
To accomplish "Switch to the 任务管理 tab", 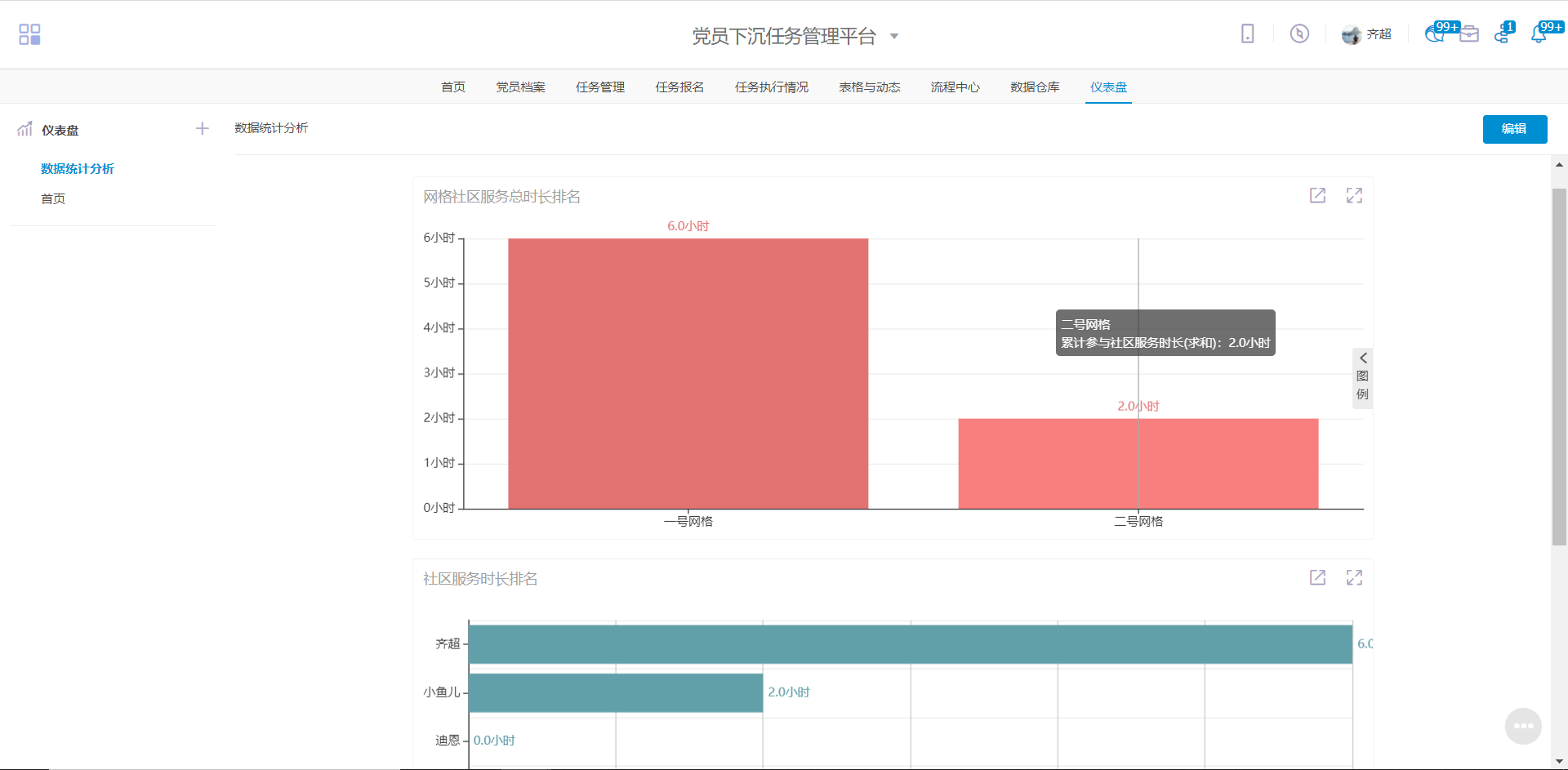I will [599, 87].
